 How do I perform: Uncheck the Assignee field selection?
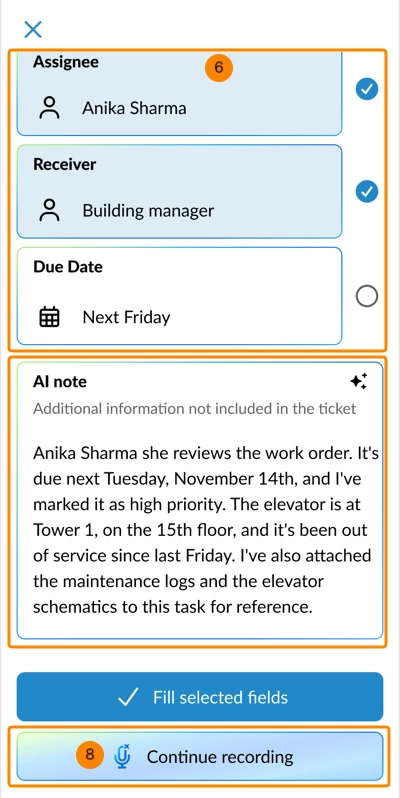point(366,90)
